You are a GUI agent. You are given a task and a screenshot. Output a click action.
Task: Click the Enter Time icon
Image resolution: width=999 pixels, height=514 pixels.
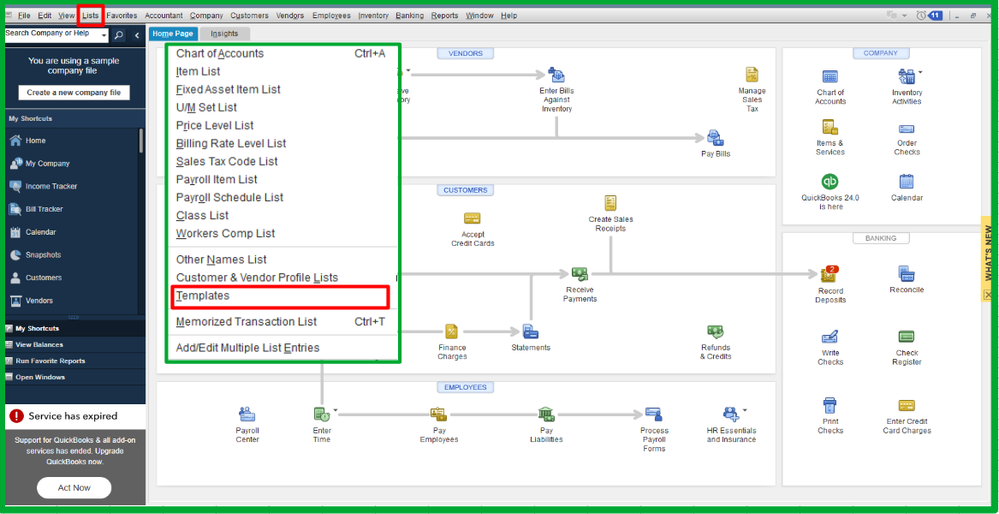[x=321, y=415]
